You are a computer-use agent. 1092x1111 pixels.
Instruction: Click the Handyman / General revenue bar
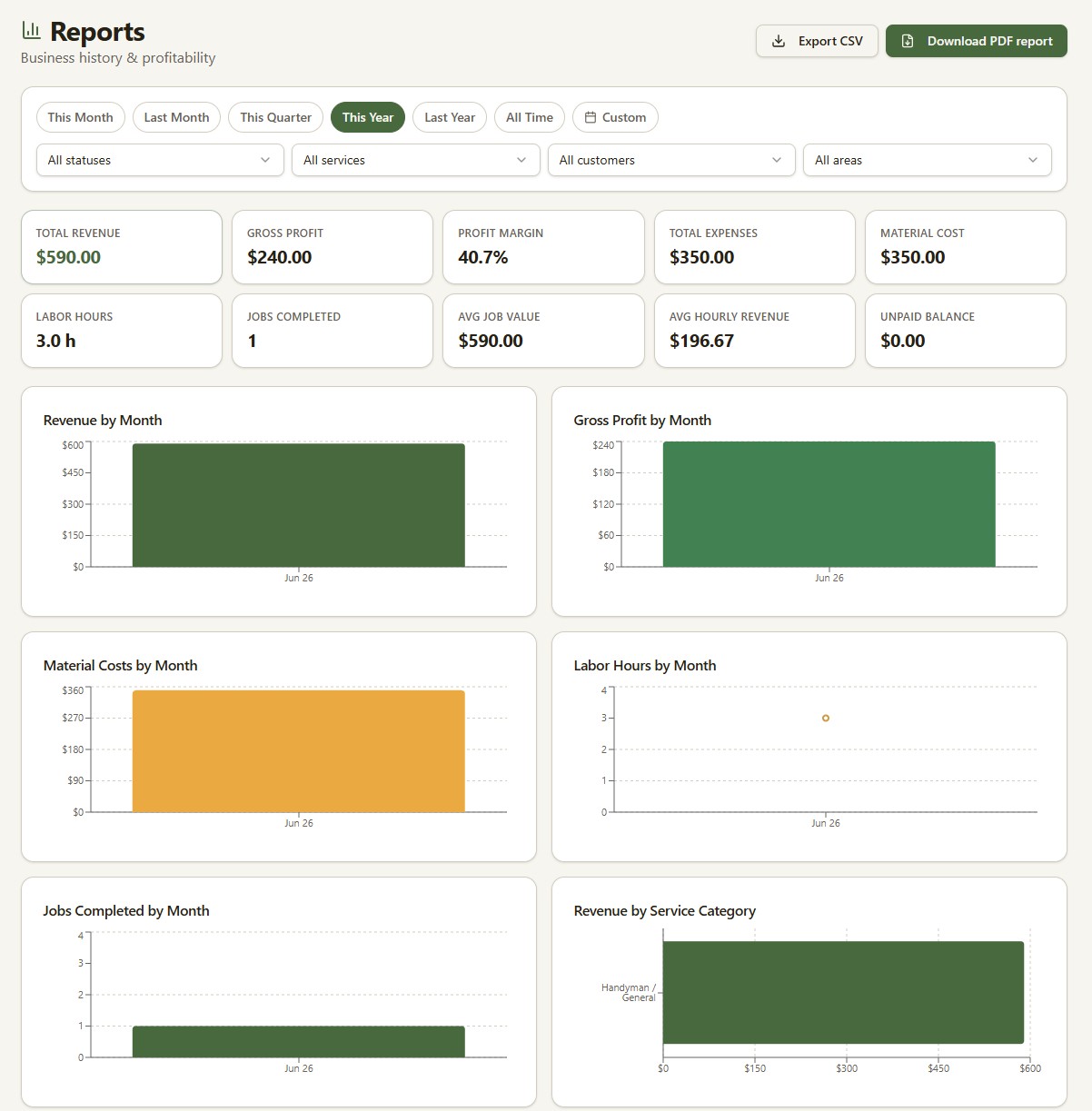click(x=843, y=993)
